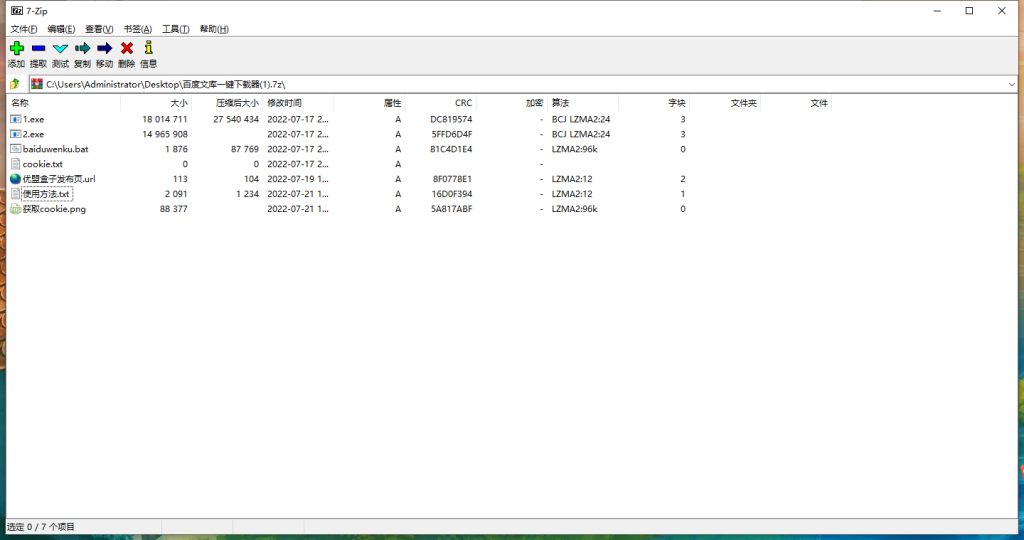Select the cookie.txt file icon
This screenshot has width=1024, height=540.
(x=16, y=164)
